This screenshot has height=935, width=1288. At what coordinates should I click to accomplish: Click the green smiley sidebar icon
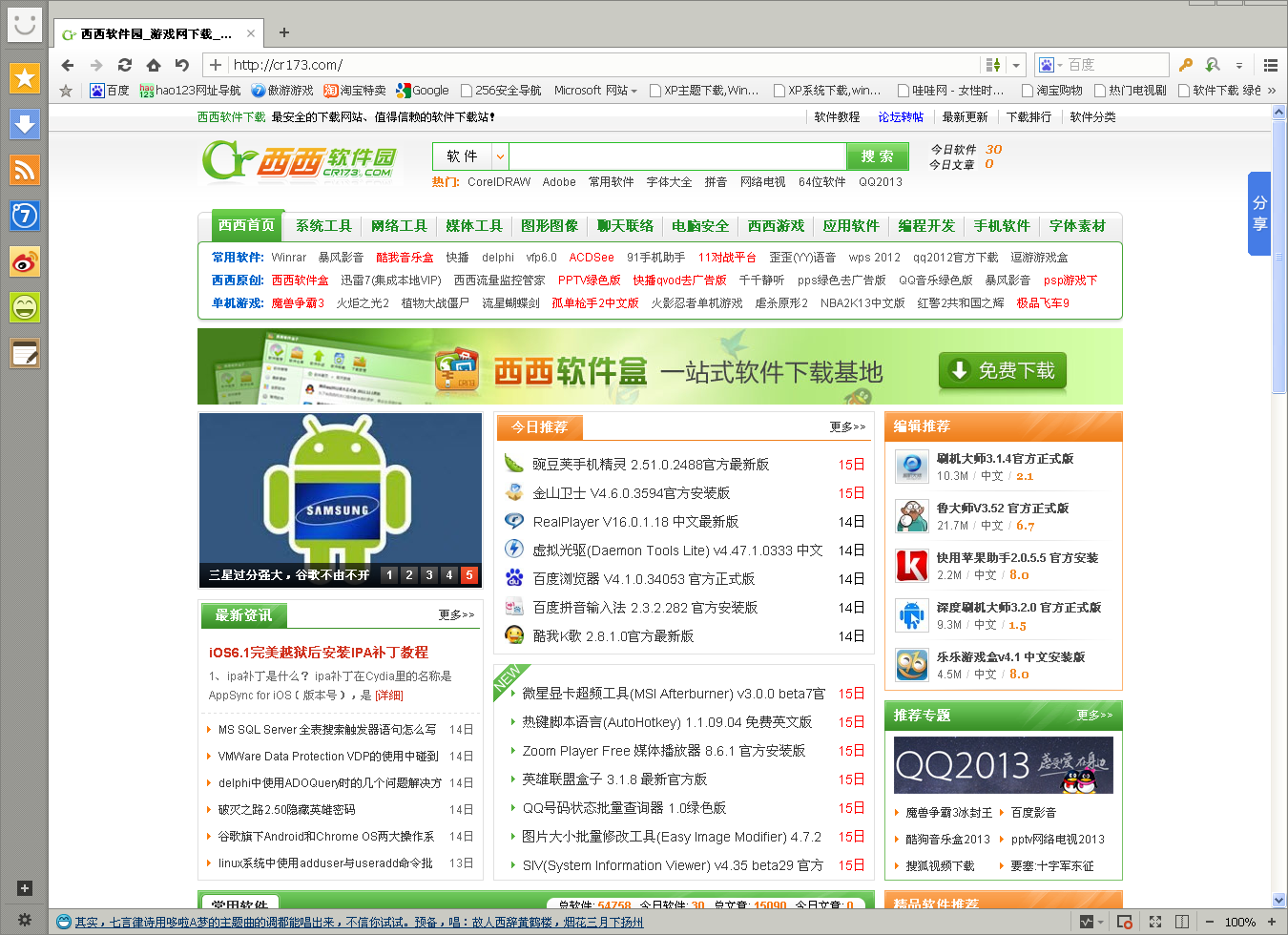[25, 307]
